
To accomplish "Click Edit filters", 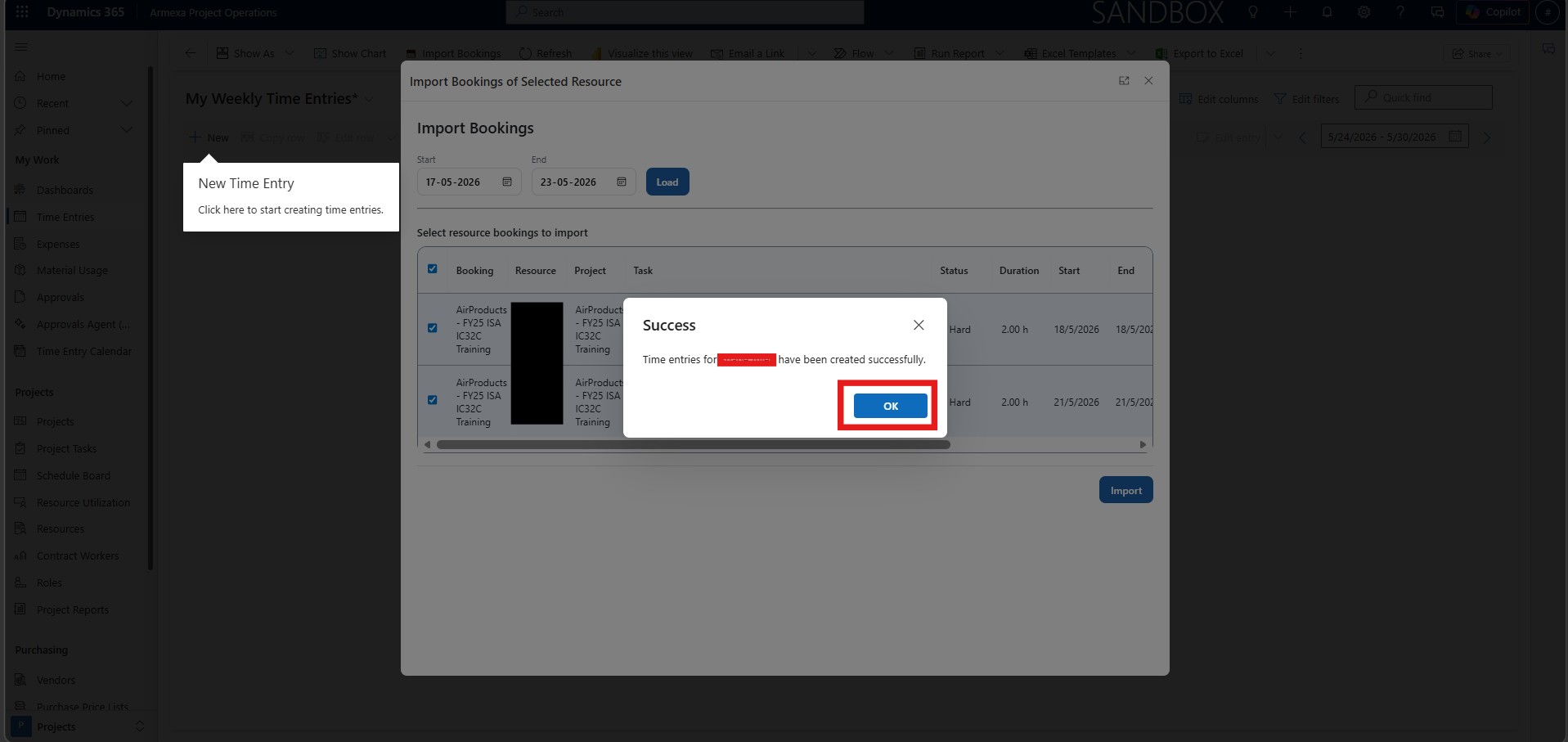I will [1306, 99].
